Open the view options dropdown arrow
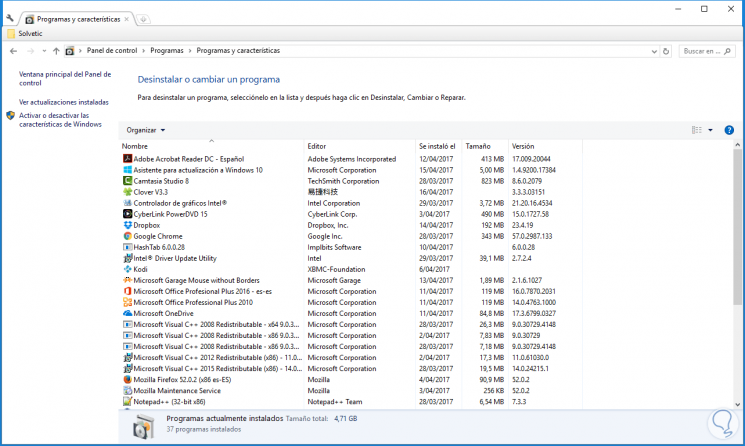Viewport: 745px width, 446px height. 710,130
